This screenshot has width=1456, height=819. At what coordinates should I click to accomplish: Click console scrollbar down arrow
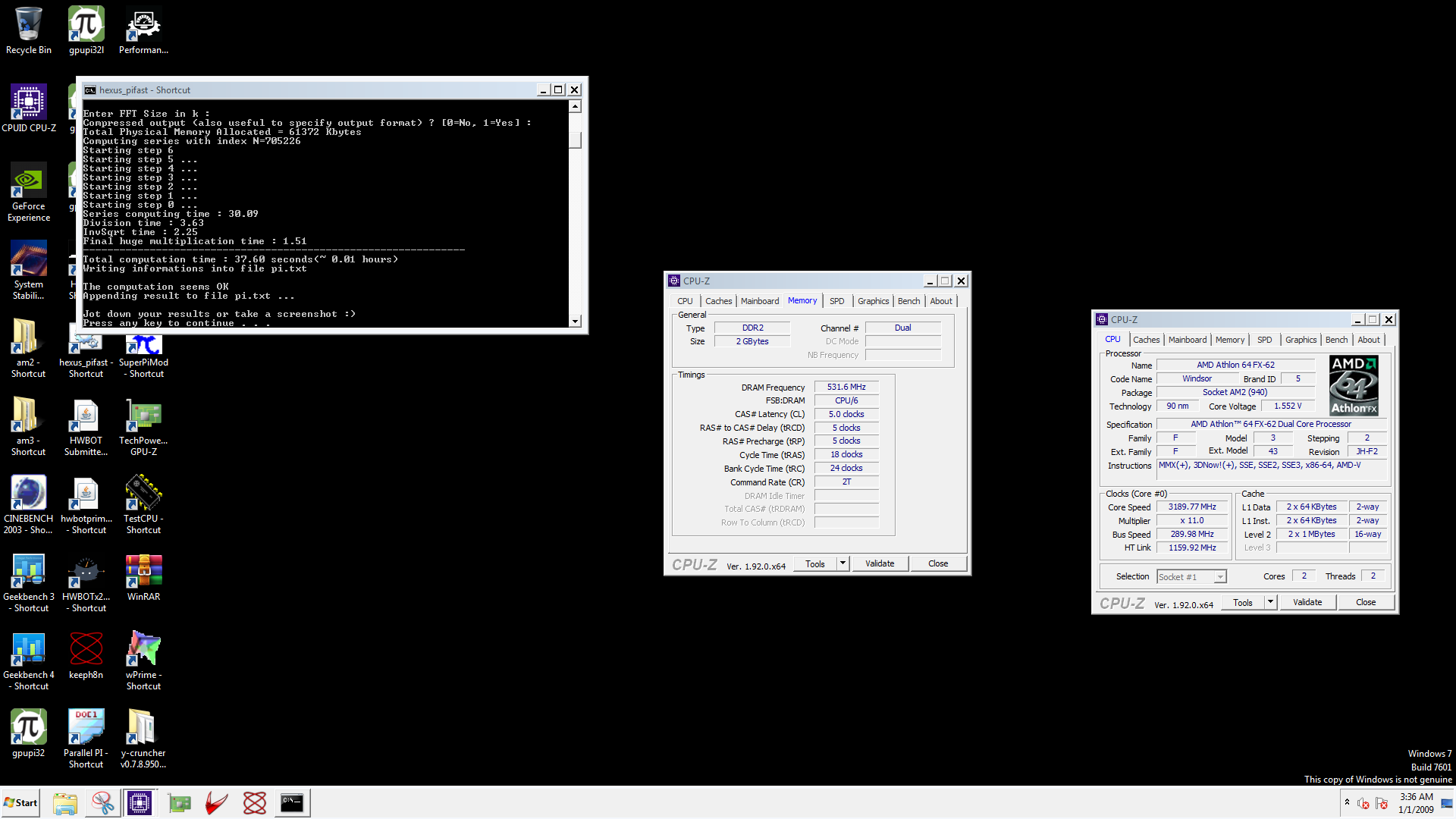tap(575, 322)
